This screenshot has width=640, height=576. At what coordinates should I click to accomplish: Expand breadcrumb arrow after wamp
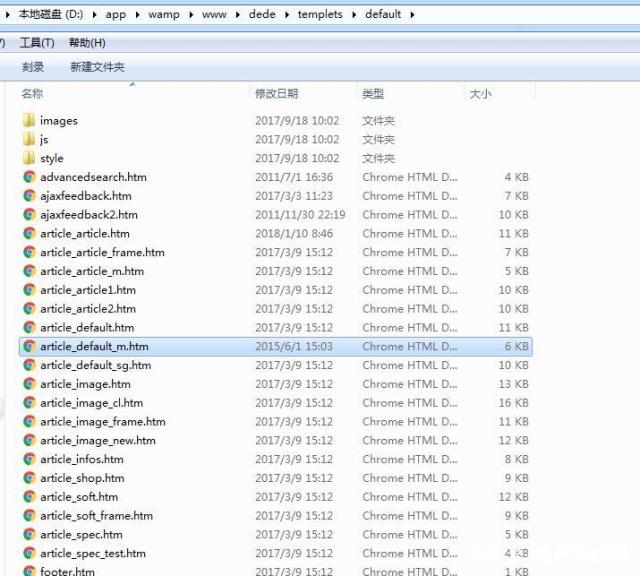click(x=191, y=15)
